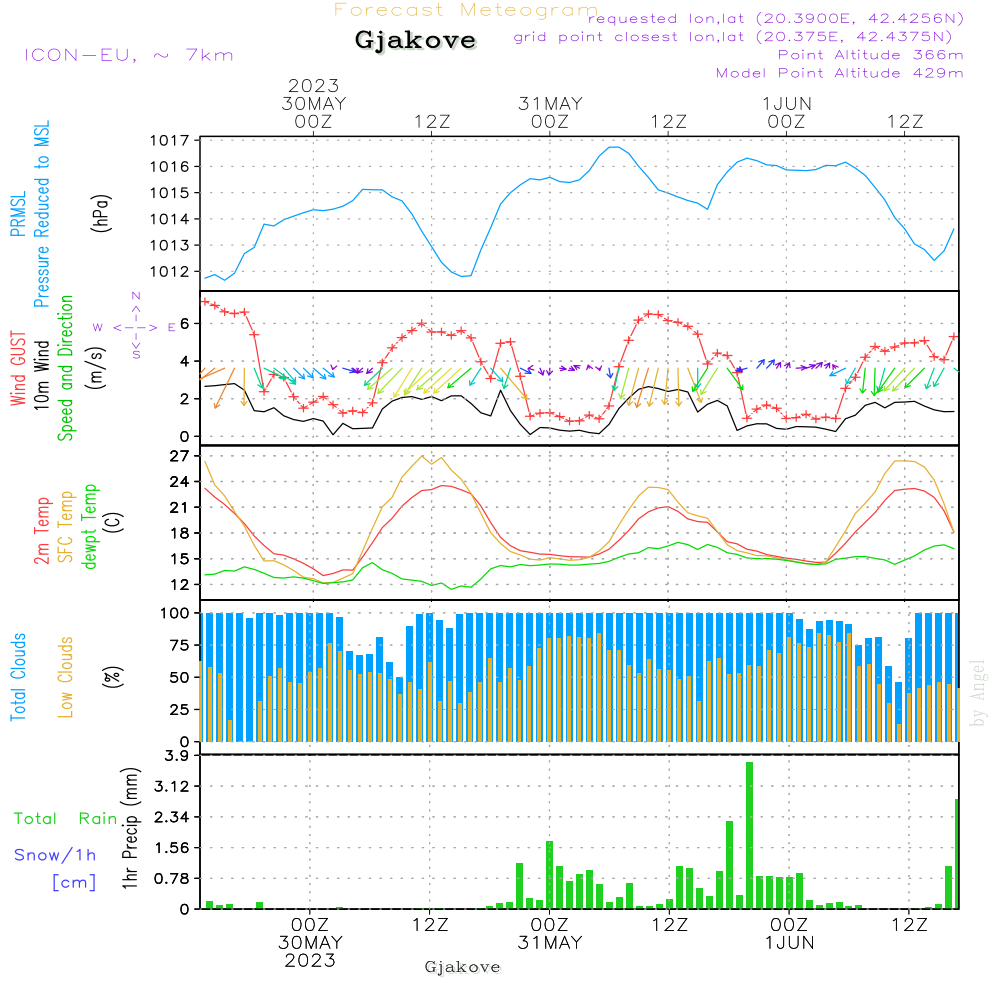Click the wind axis value 2
This screenshot has height=1000, width=1000.
184,399
